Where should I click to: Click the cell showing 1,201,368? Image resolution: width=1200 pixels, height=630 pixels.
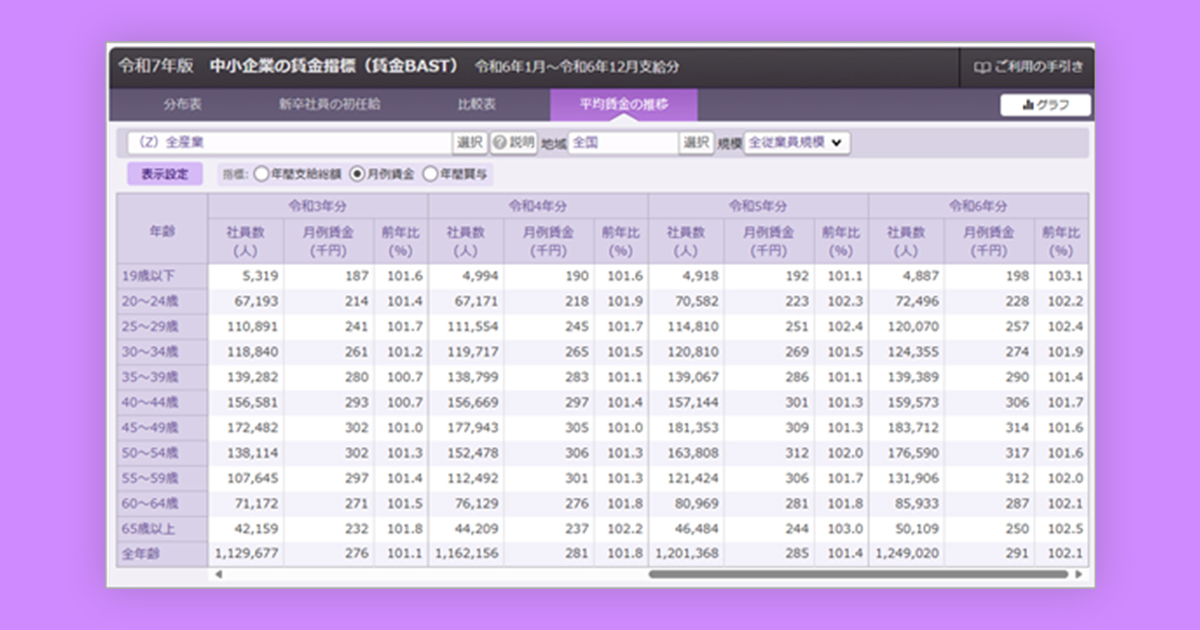pos(686,554)
